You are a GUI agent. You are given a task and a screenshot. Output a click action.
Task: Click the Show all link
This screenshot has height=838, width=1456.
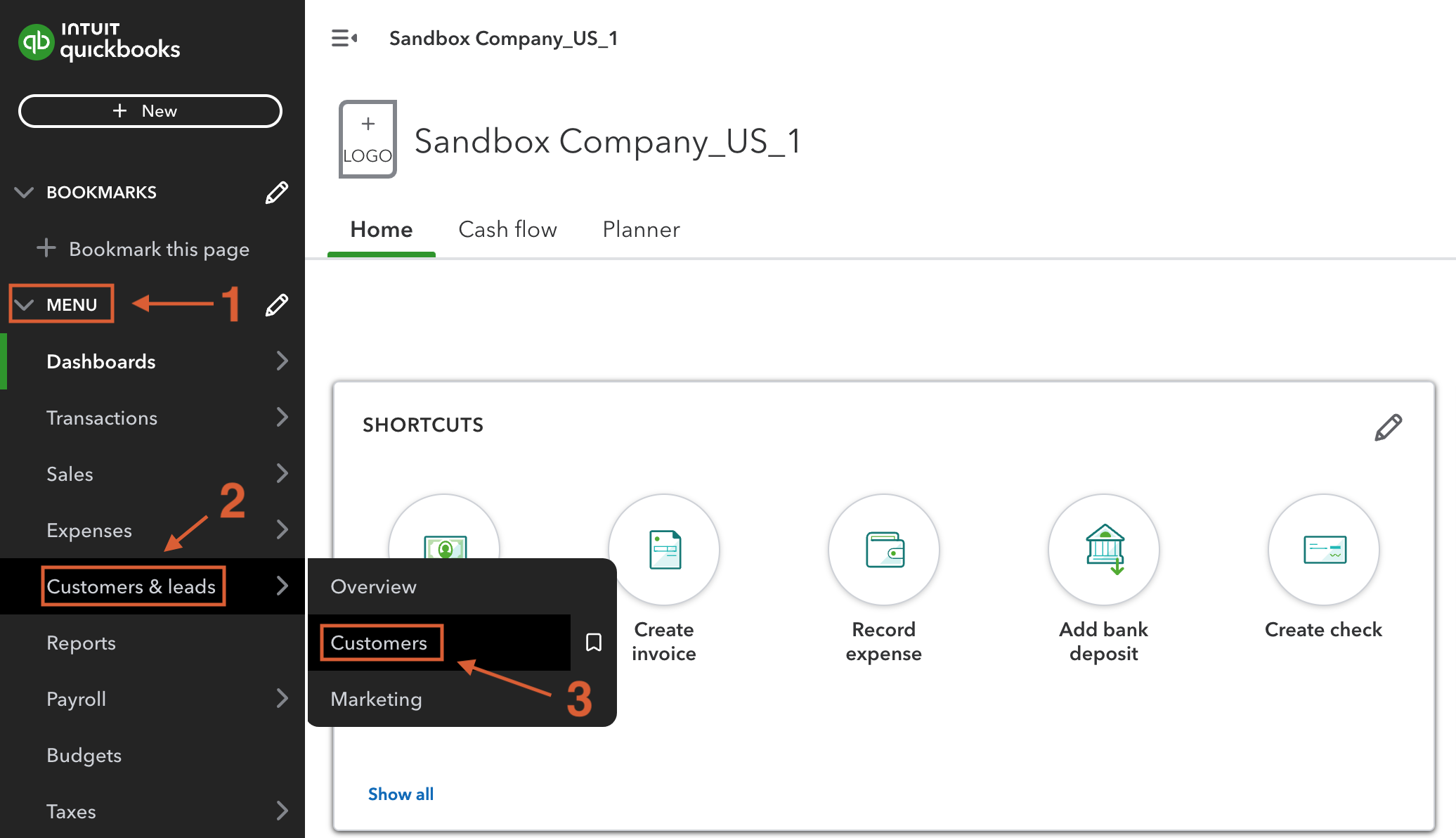[401, 794]
